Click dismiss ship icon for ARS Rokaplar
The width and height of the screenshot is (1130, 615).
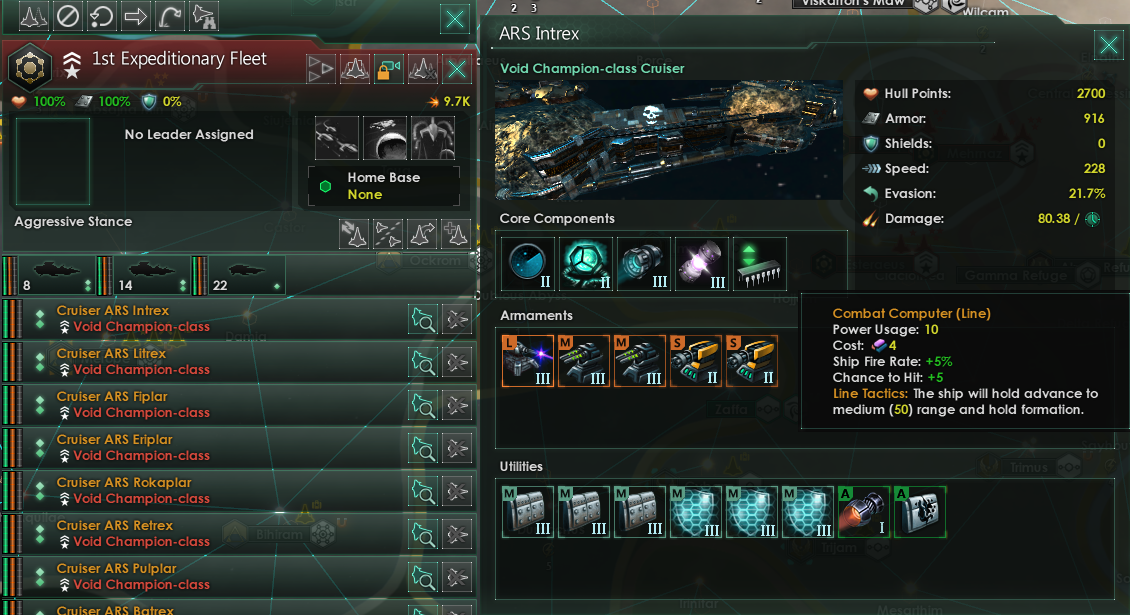click(x=457, y=492)
